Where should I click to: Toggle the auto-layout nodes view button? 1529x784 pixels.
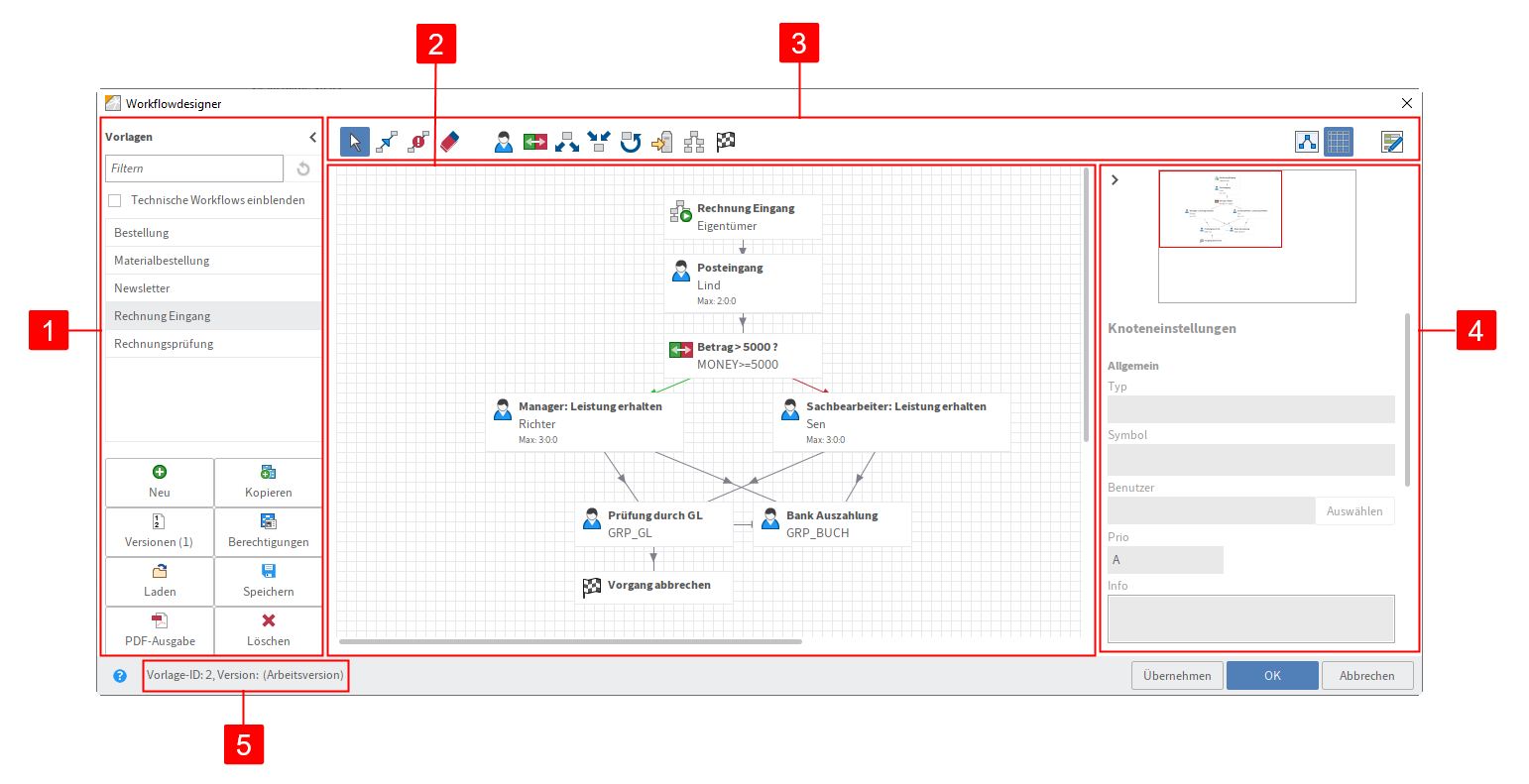(x=1307, y=142)
